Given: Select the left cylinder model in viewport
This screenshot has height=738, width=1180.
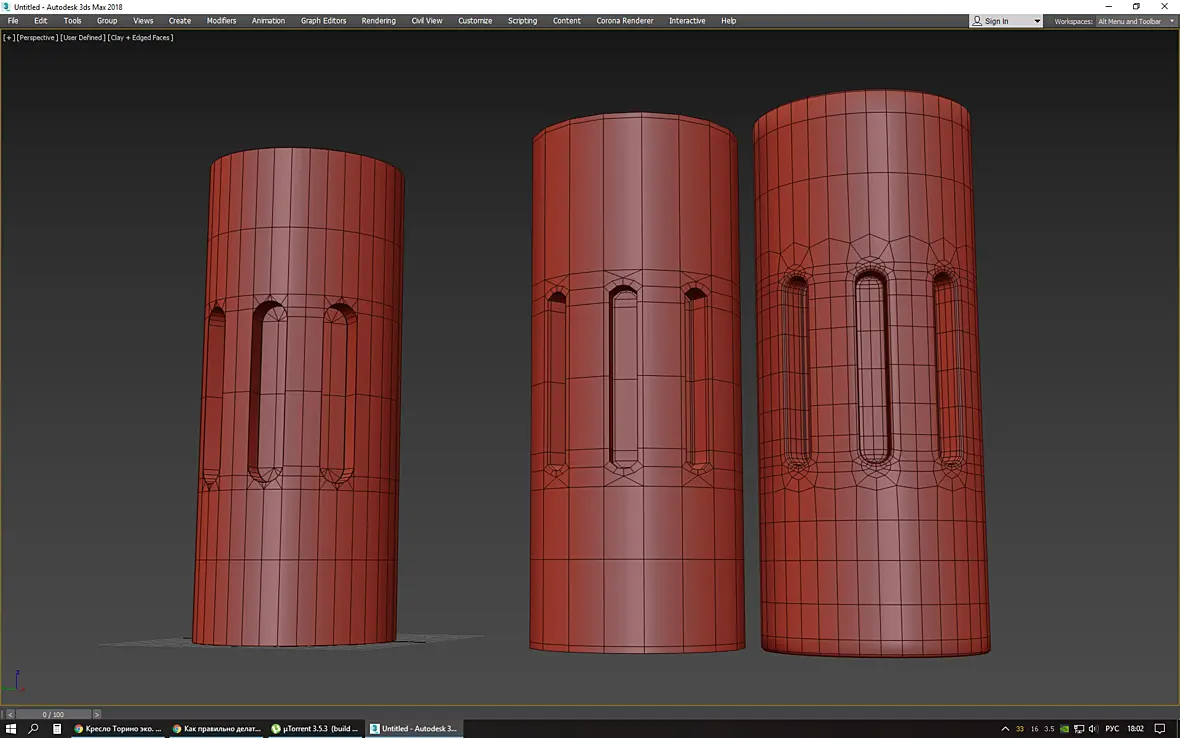Looking at the screenshot, I should 299,397.
